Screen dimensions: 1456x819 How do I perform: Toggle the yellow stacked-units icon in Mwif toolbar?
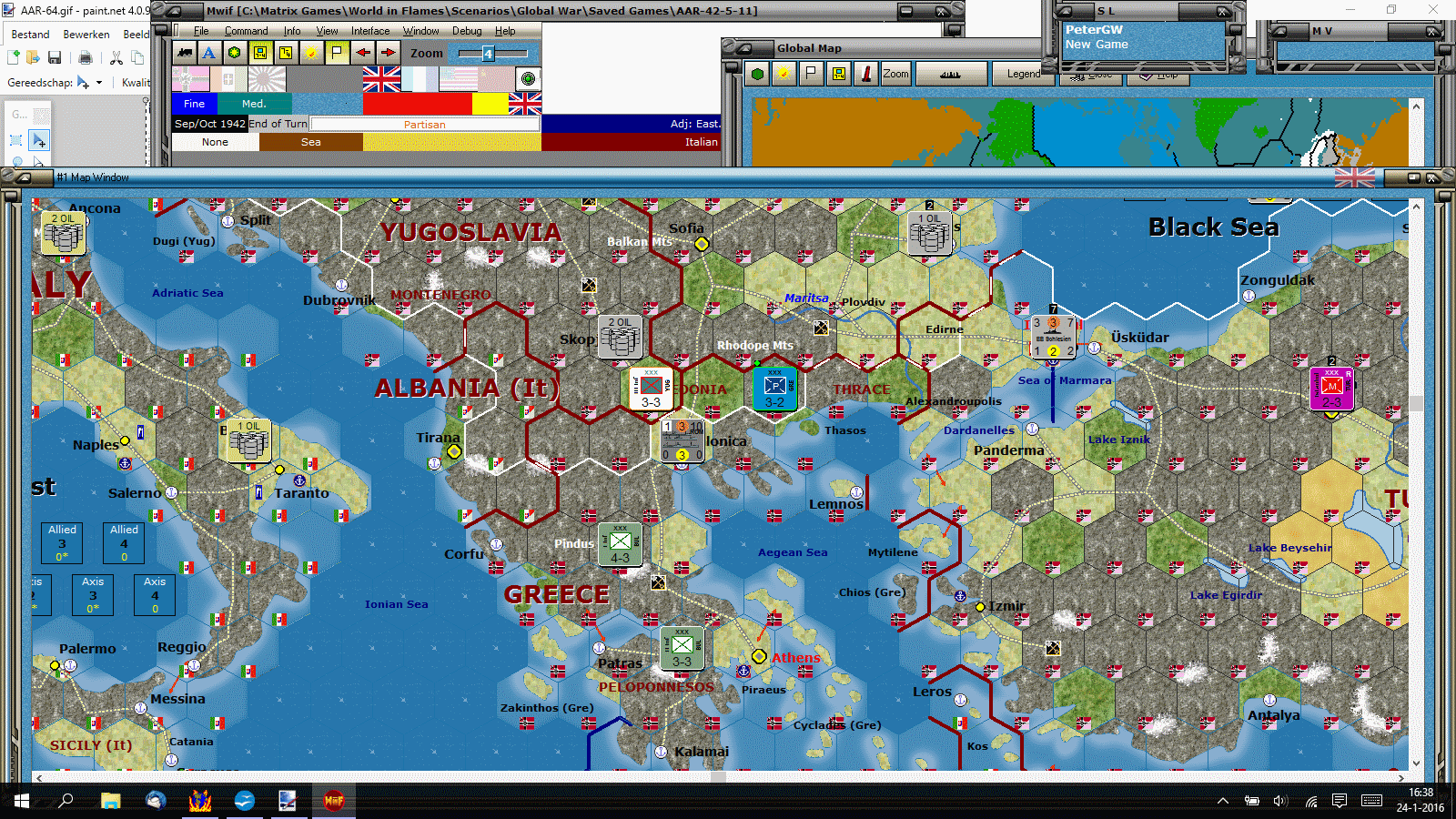[260, 53]
